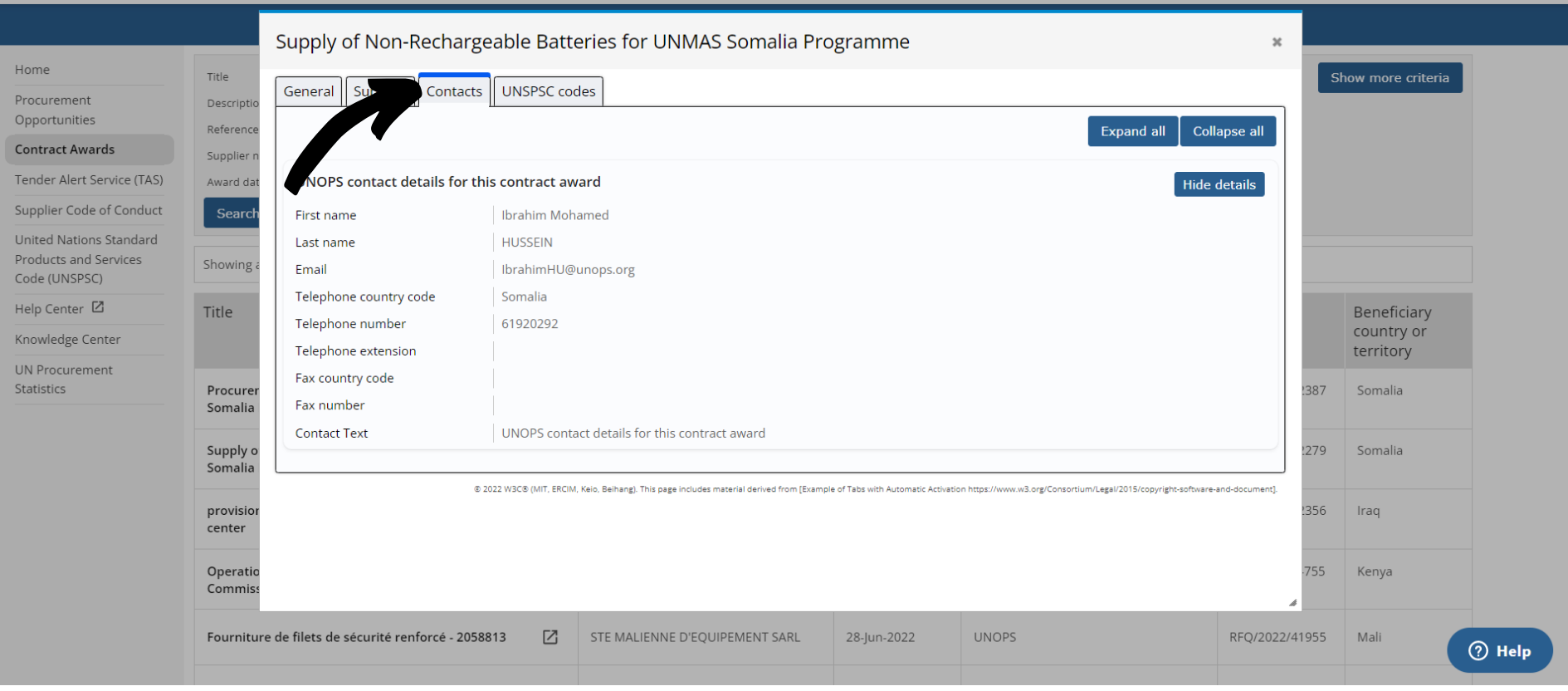The height and width of the screenshot is (691, 1568).
Task: Click Kenya beneficiary cell
Action: point(1375,571)
